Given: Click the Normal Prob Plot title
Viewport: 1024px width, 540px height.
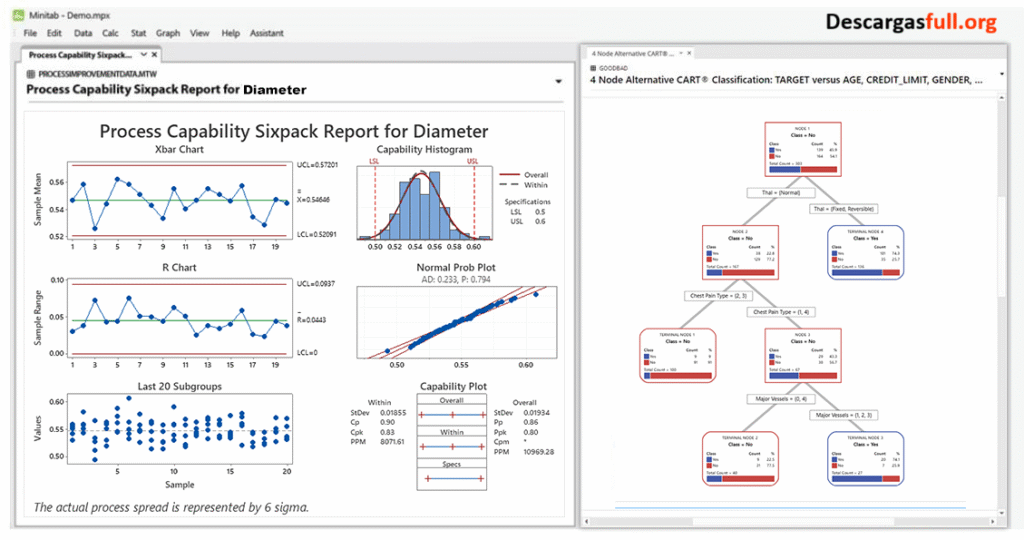Looking at the screenshot, I should 456,268.
